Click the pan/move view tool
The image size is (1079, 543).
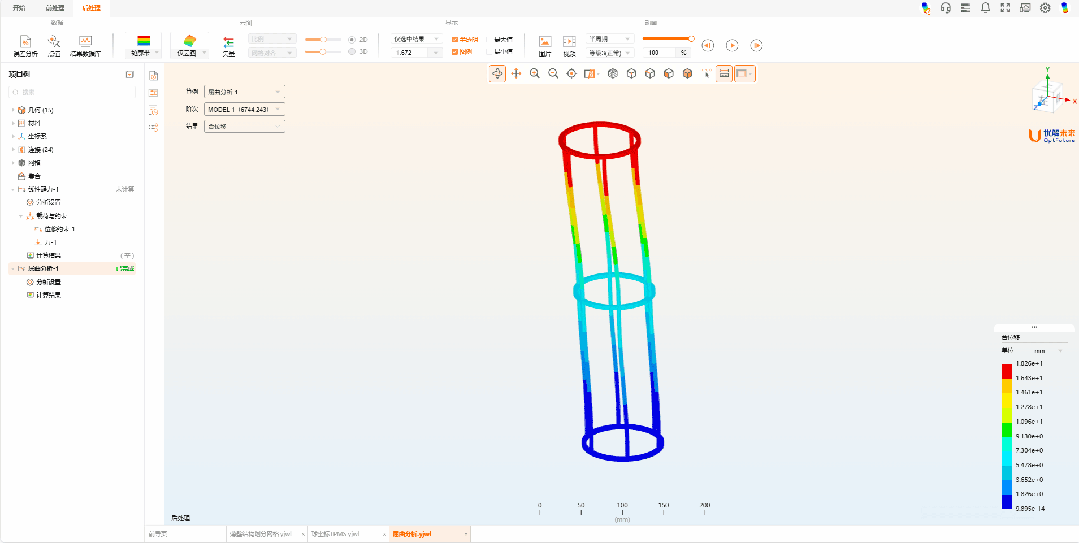[516, 73]
